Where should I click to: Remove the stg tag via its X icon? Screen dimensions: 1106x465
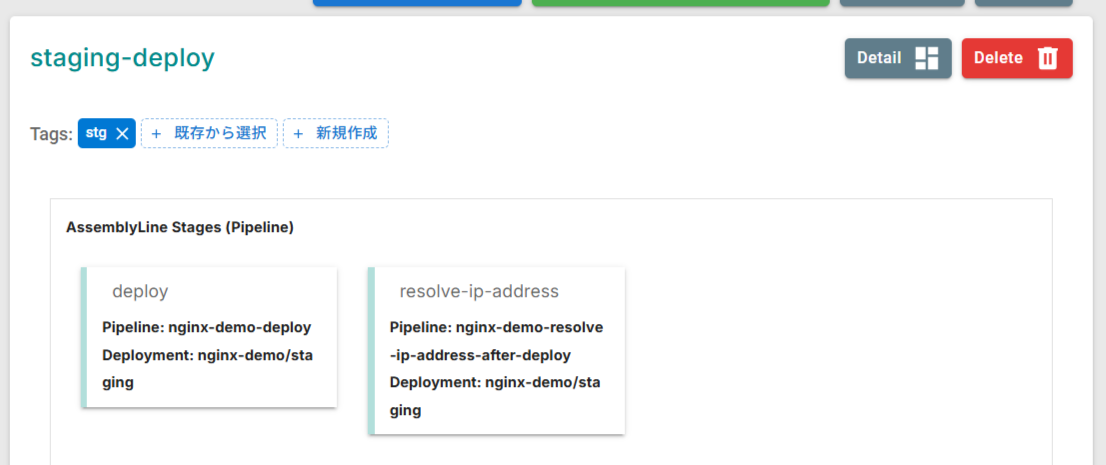coord(122,134)
